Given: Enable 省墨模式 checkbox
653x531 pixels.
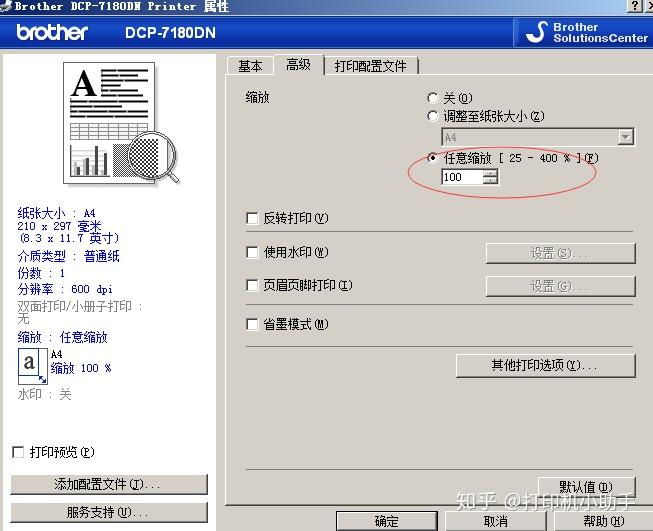Looking at the screenshot, I should pos(252,324).
